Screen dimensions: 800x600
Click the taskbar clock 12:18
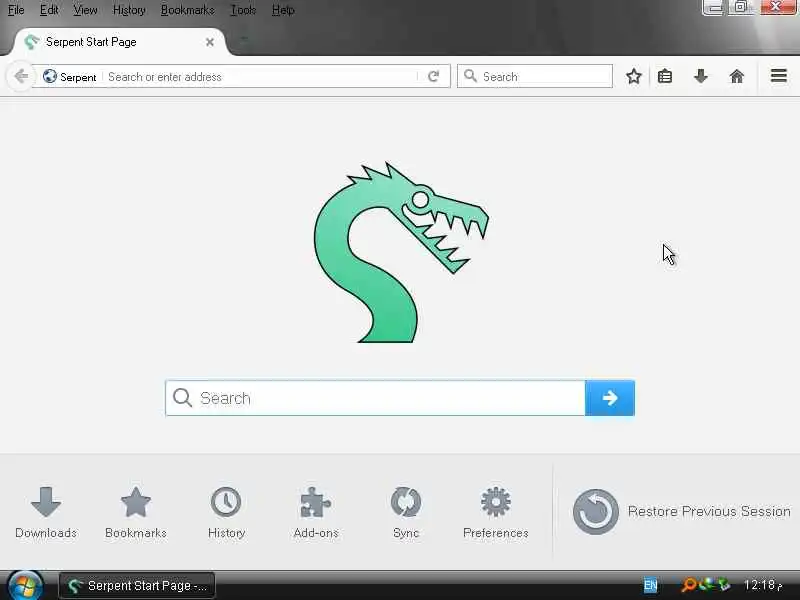(763, 585)
